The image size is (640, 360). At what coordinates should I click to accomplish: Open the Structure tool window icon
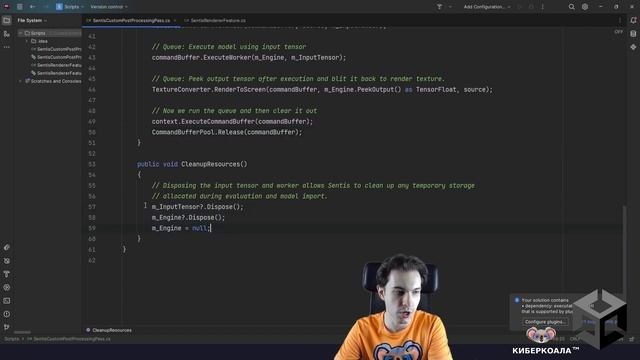click(7, 34)
